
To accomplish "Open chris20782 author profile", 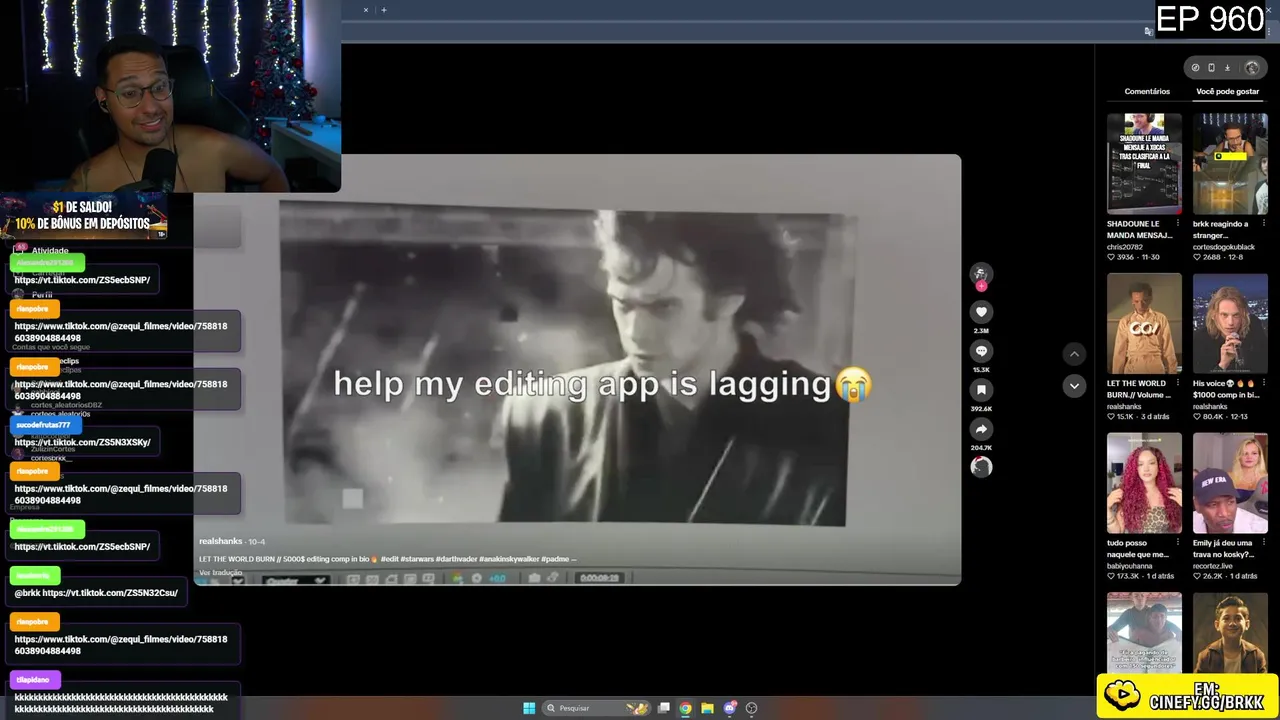I will (1125, 246).
